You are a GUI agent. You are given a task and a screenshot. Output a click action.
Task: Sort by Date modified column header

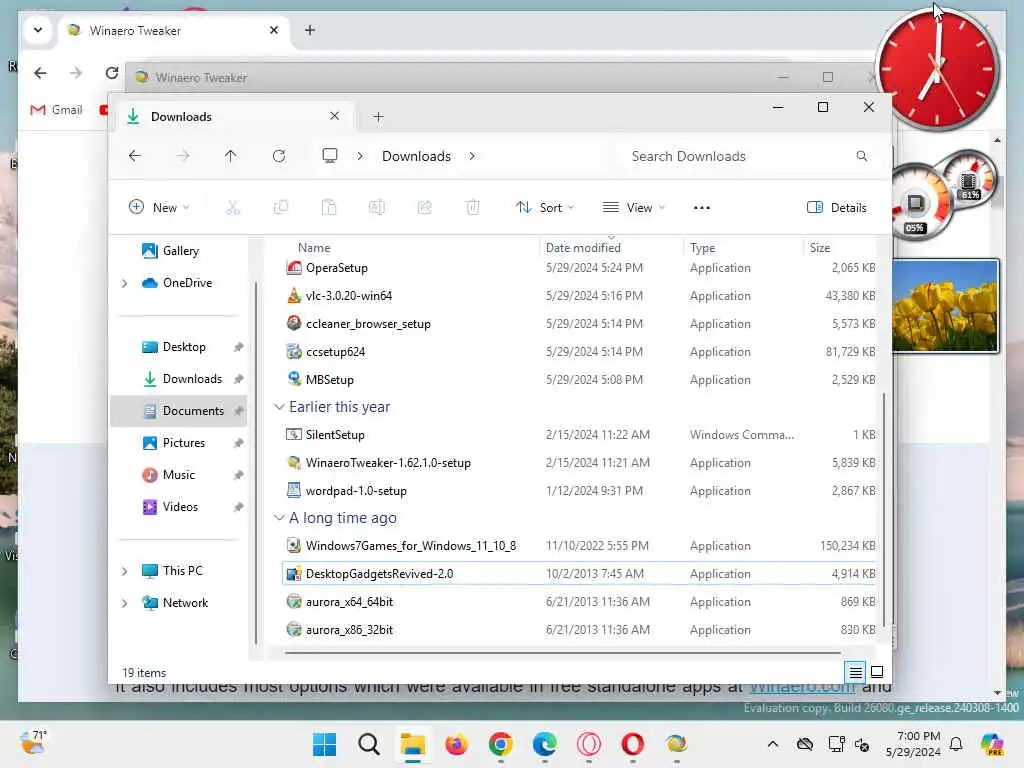pos(583,248)
